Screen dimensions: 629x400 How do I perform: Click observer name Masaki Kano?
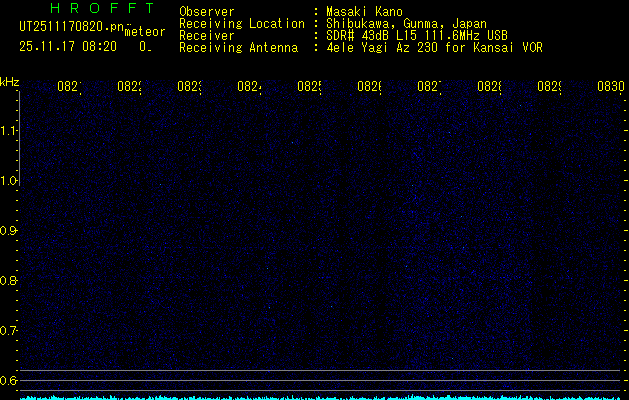pos(364,12)
